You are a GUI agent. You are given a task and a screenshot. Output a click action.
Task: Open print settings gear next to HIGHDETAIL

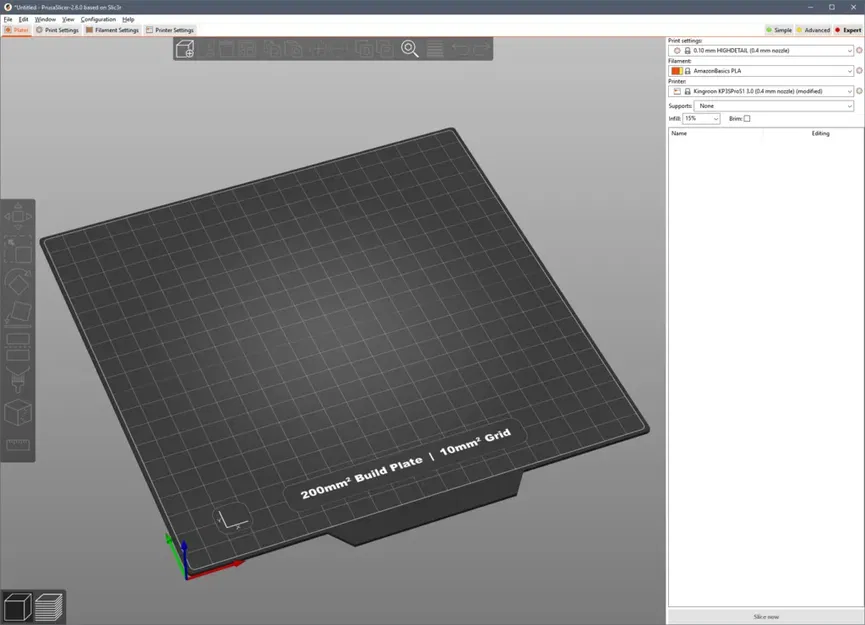pos(859,50)
